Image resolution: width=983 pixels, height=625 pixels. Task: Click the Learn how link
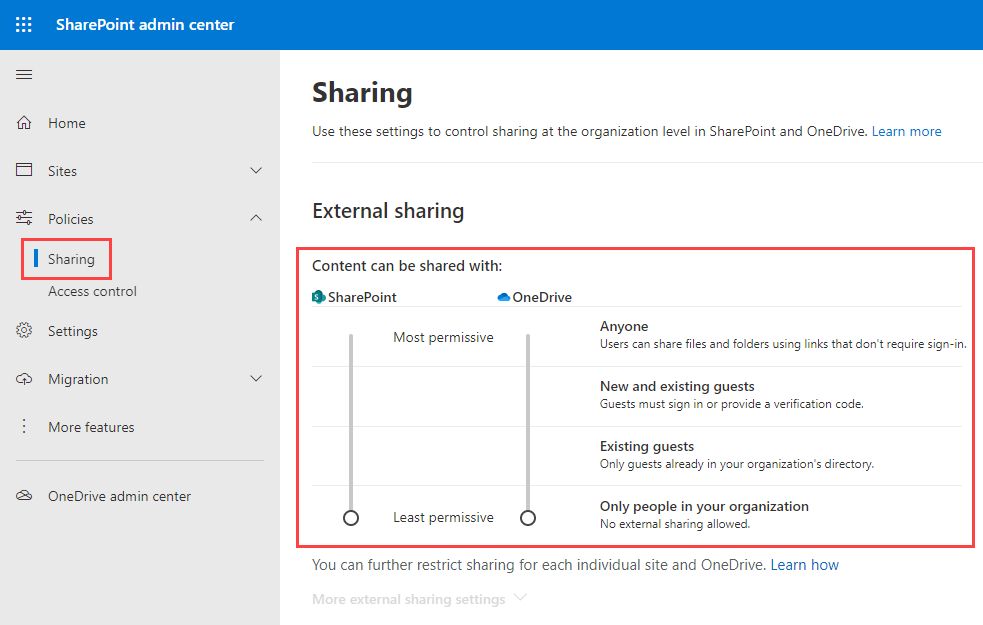[804, 565]
